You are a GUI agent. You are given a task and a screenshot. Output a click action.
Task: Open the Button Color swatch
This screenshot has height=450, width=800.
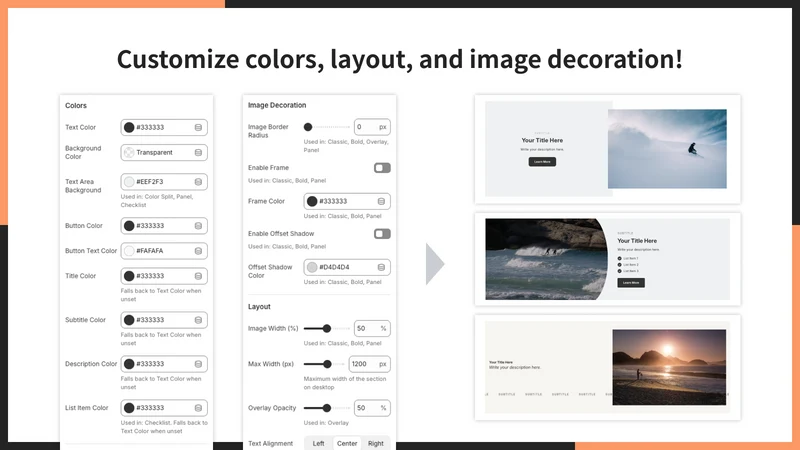click(x=129, y=226)
